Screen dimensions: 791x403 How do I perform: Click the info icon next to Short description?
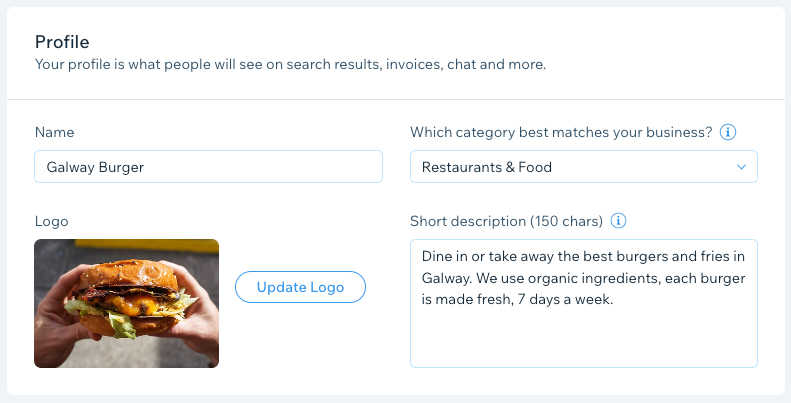(618, 221)
